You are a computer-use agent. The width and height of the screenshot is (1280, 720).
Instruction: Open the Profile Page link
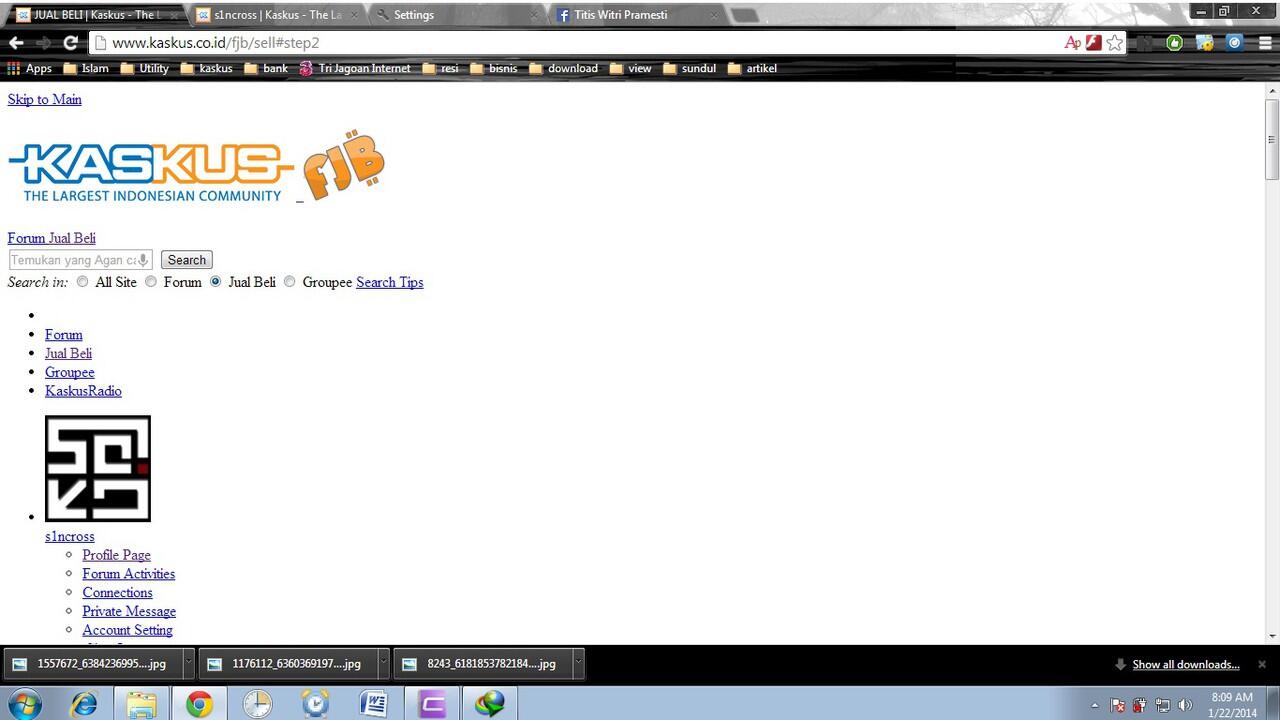pyautogui.click(x=116, y=555)
